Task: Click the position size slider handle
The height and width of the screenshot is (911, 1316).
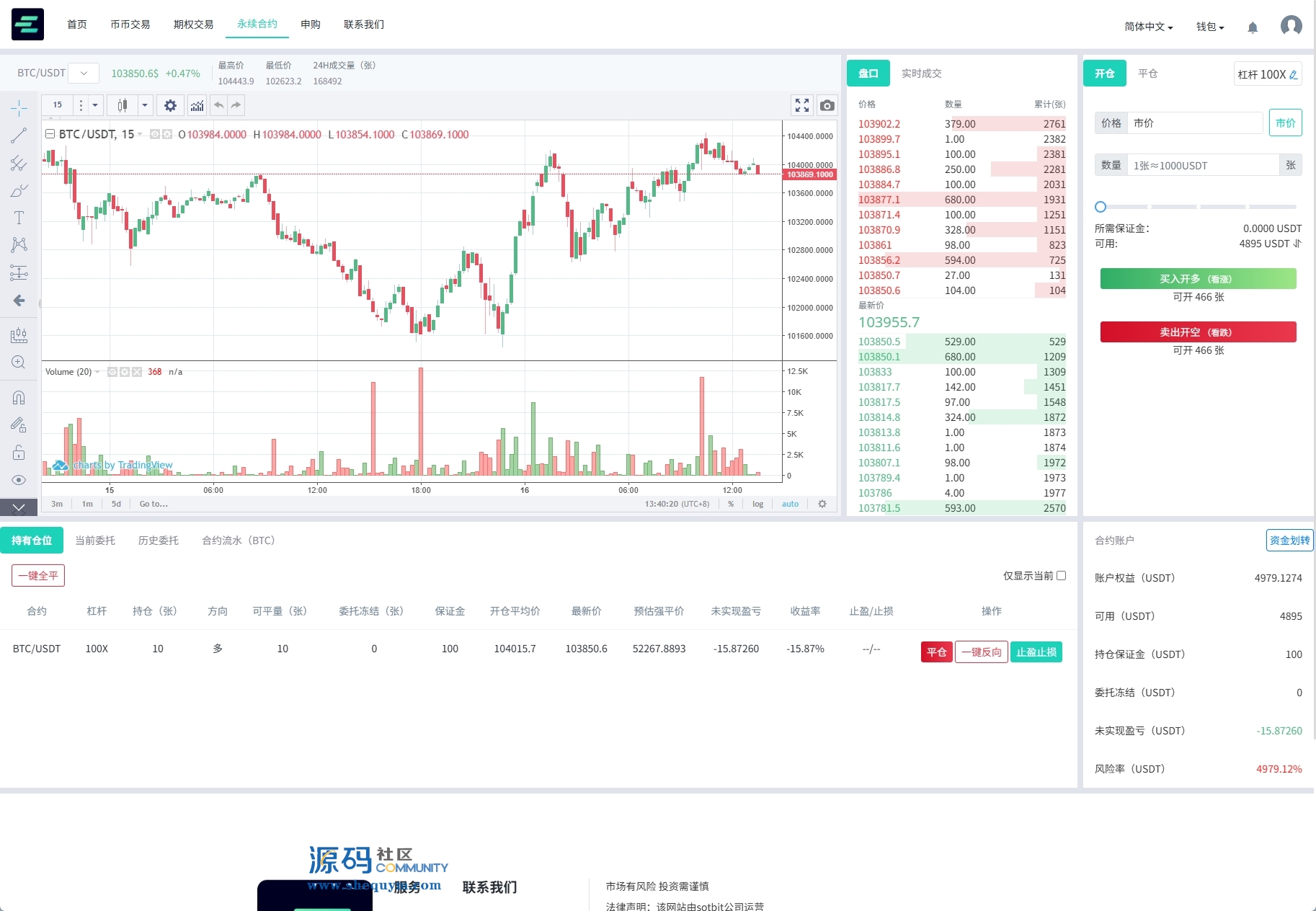Action: (x=1101, y=207)
